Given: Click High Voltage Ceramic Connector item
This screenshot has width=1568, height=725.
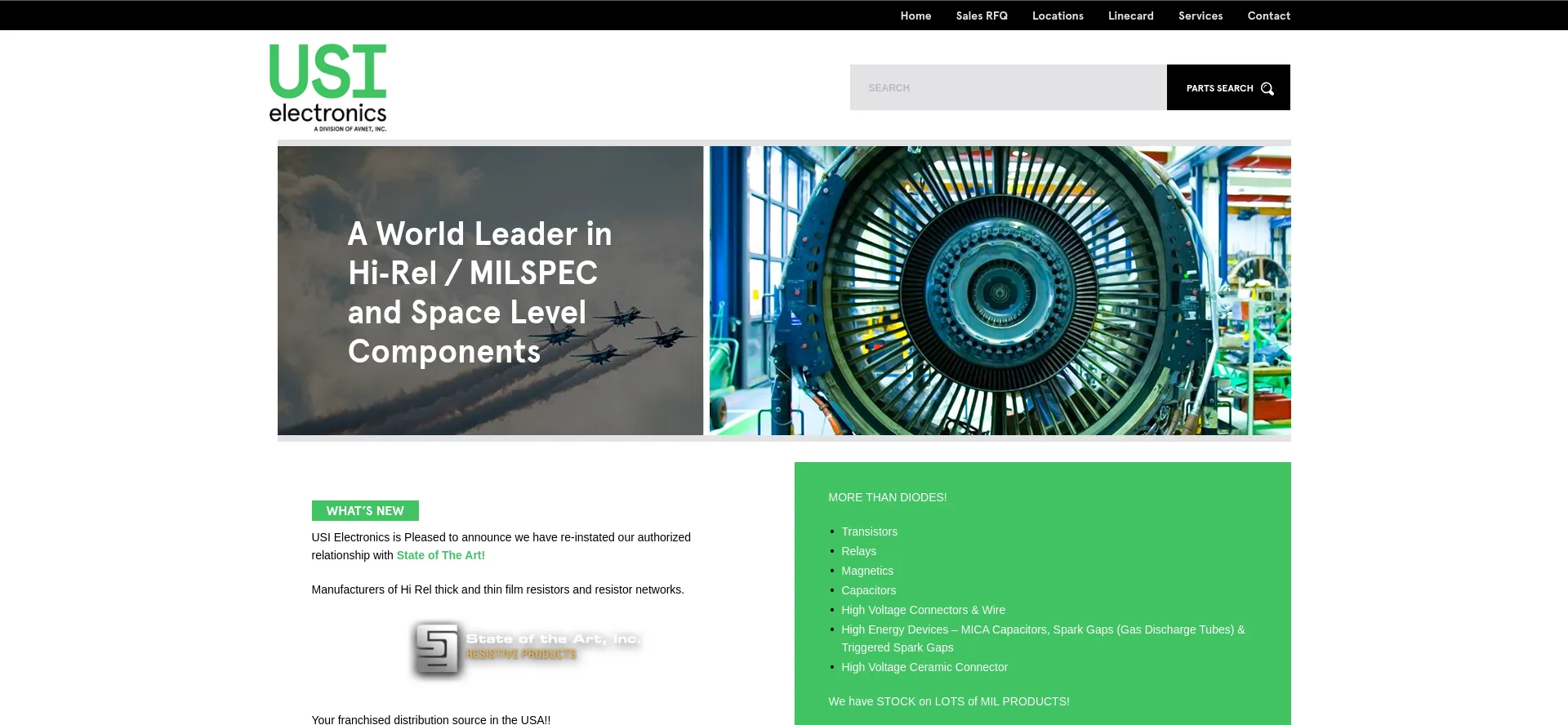Looking at the screenshot, I should coord(924,667).
